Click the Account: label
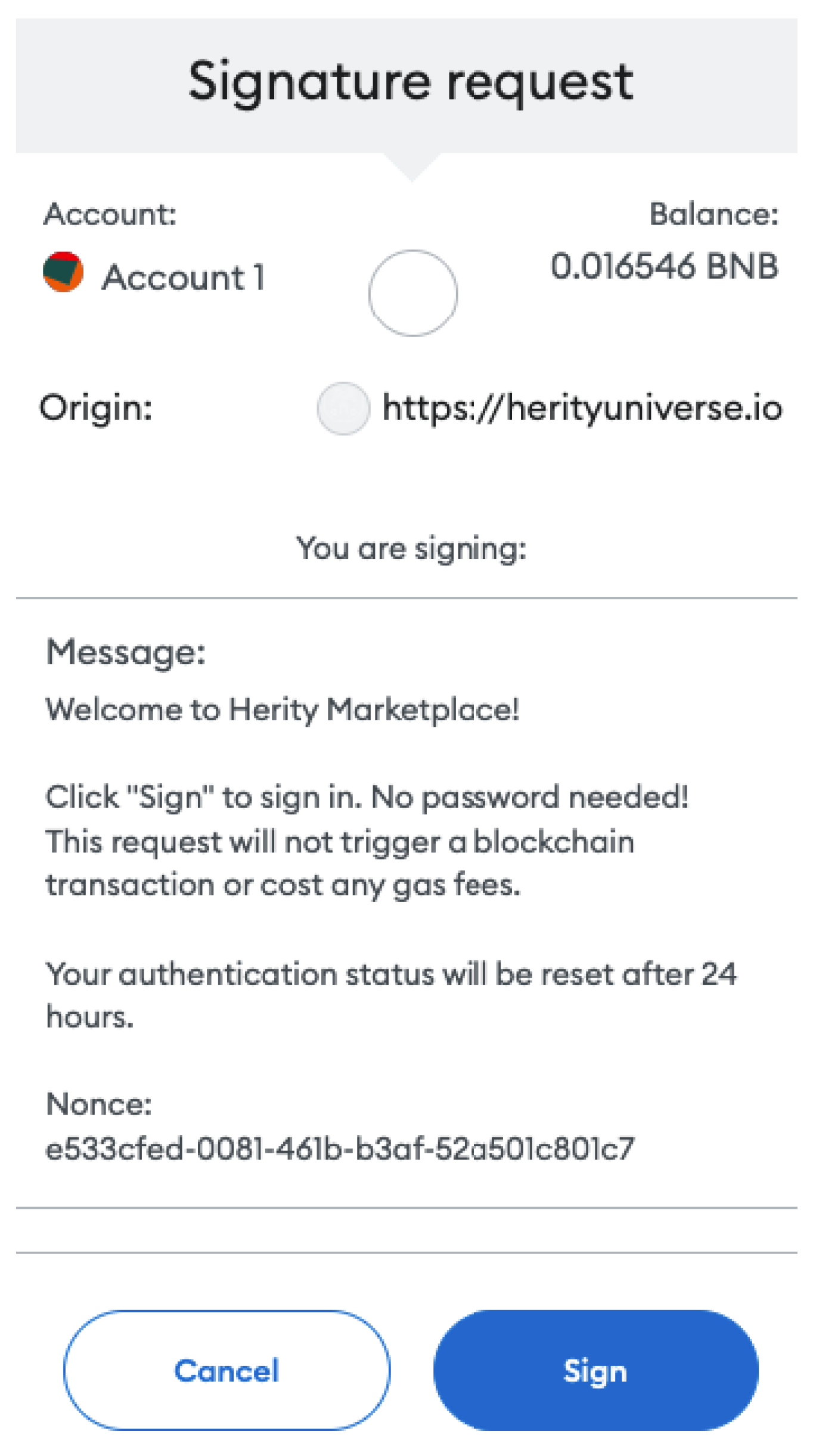 point(110,214)
